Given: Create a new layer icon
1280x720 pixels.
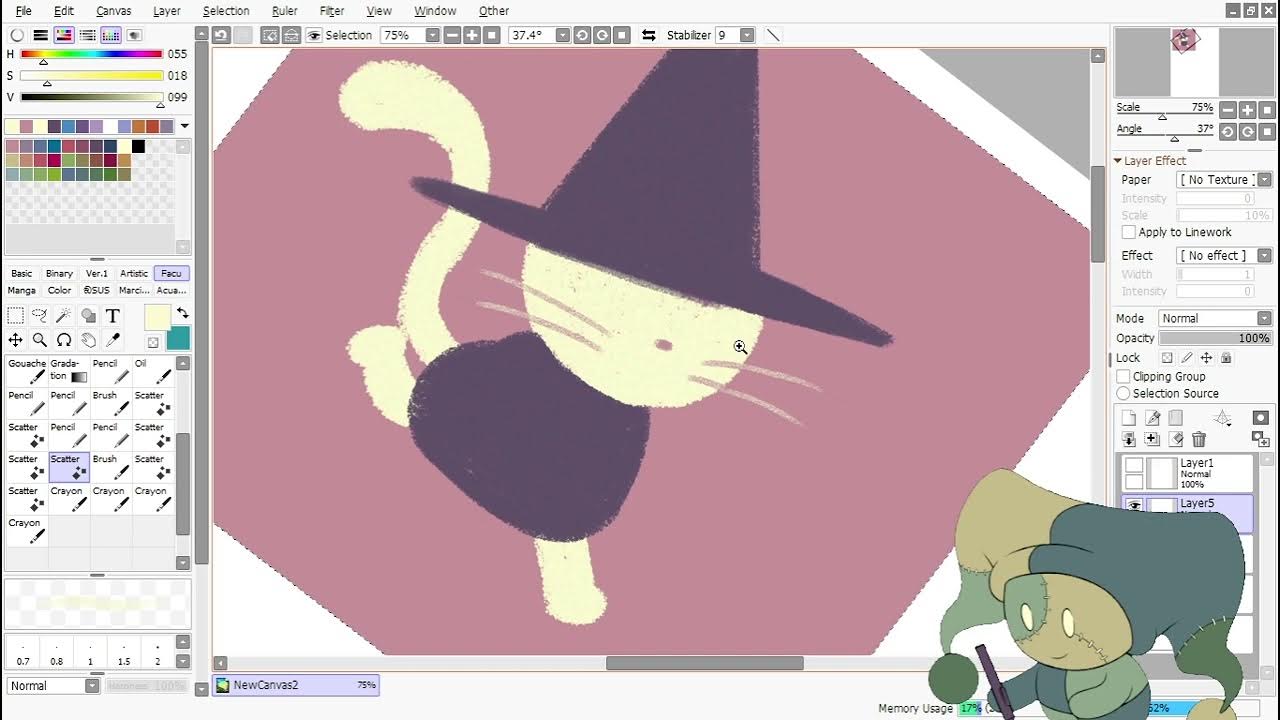Looking at the screenshot, I should tap(1128, 418).
